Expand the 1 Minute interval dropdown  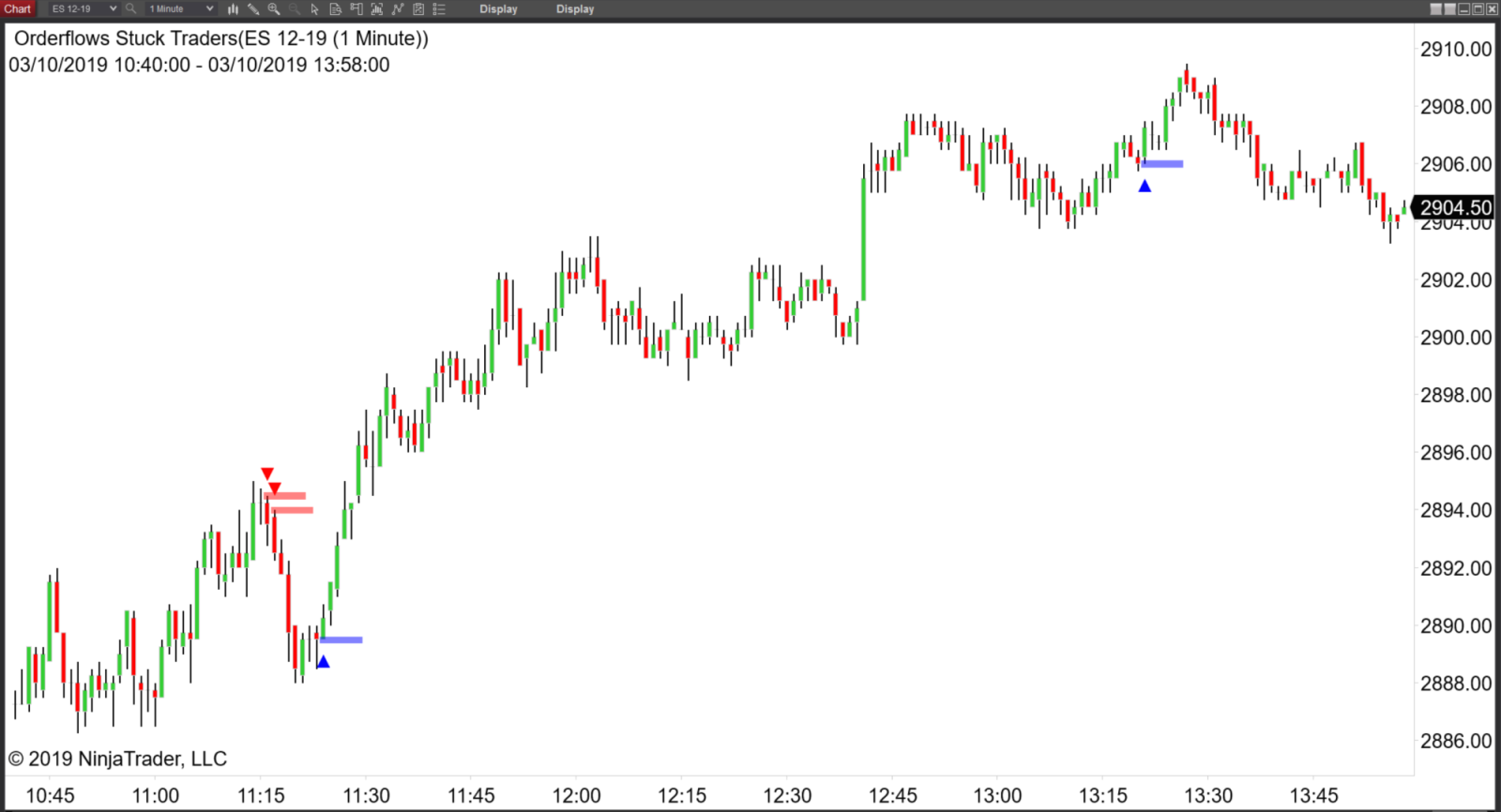(x=181, y=9)
